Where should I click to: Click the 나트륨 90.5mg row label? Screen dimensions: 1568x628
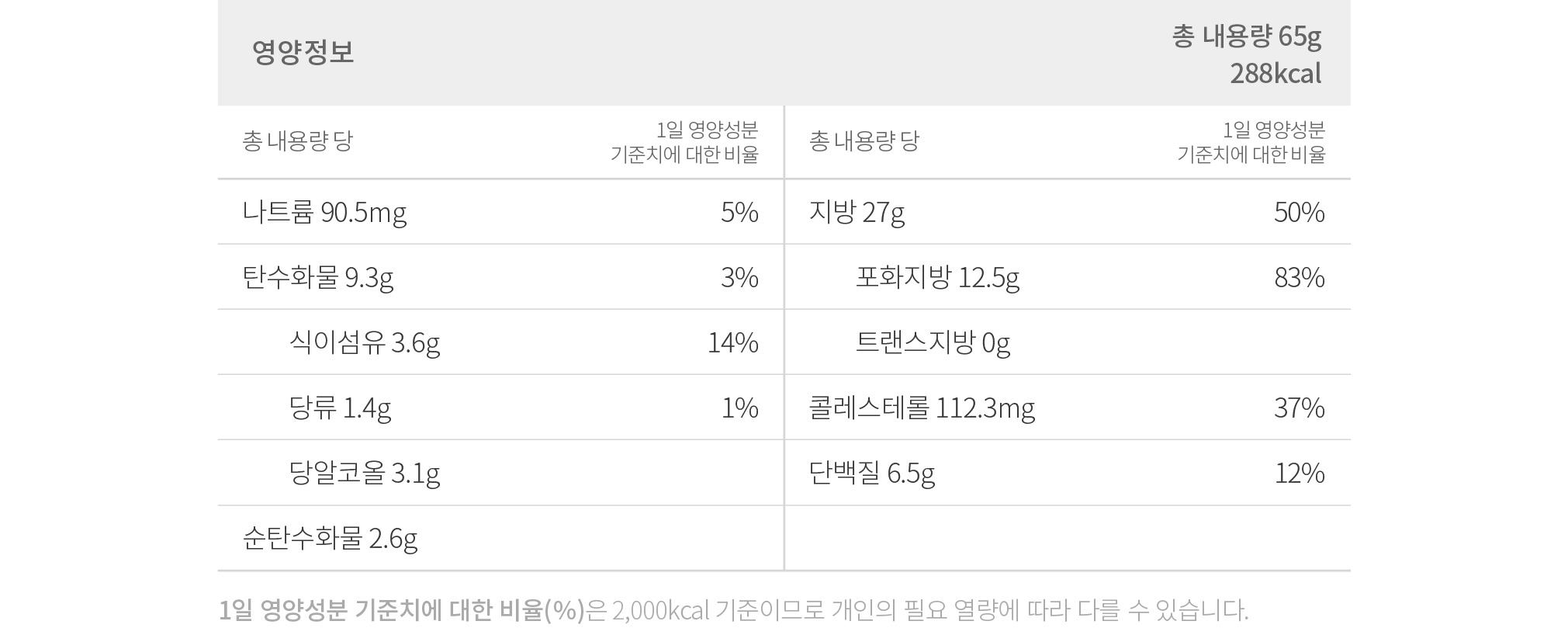tap(324, 212)
